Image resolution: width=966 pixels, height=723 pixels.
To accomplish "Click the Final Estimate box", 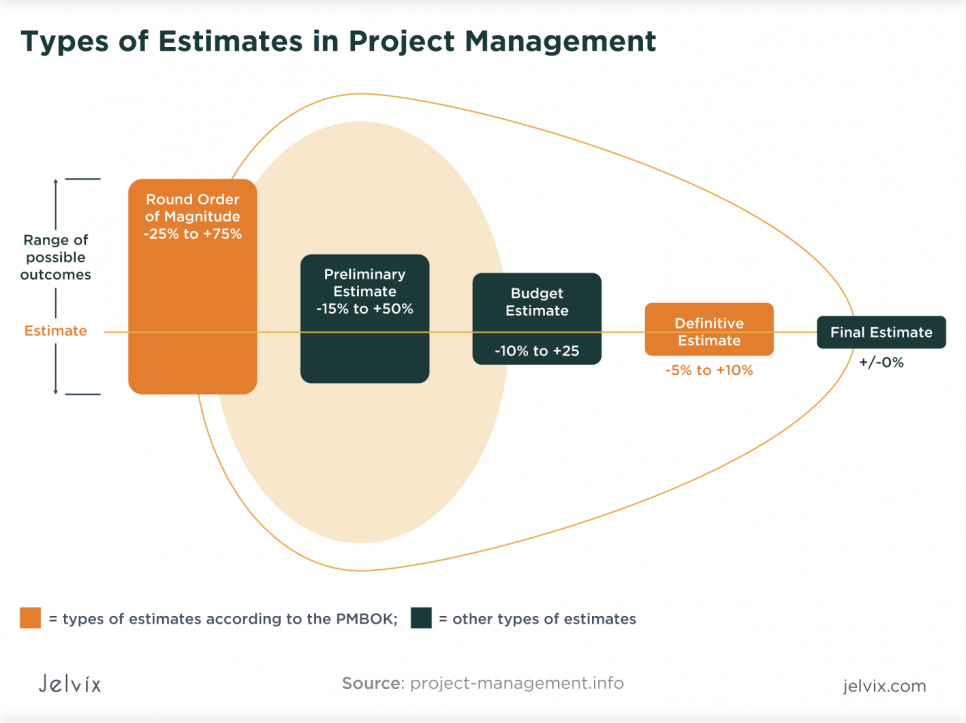I will 881,332.
